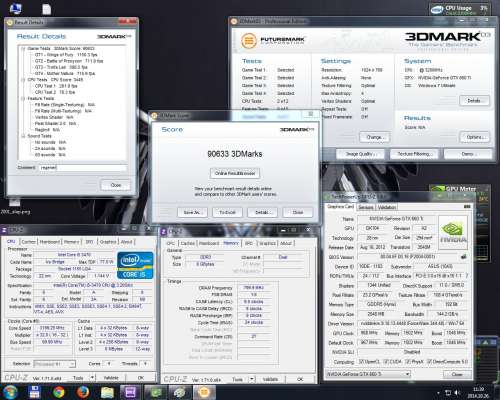Click Close button in GPU-Z window
The width and height of the screenshot is (500, 400).
pos(457,374)
